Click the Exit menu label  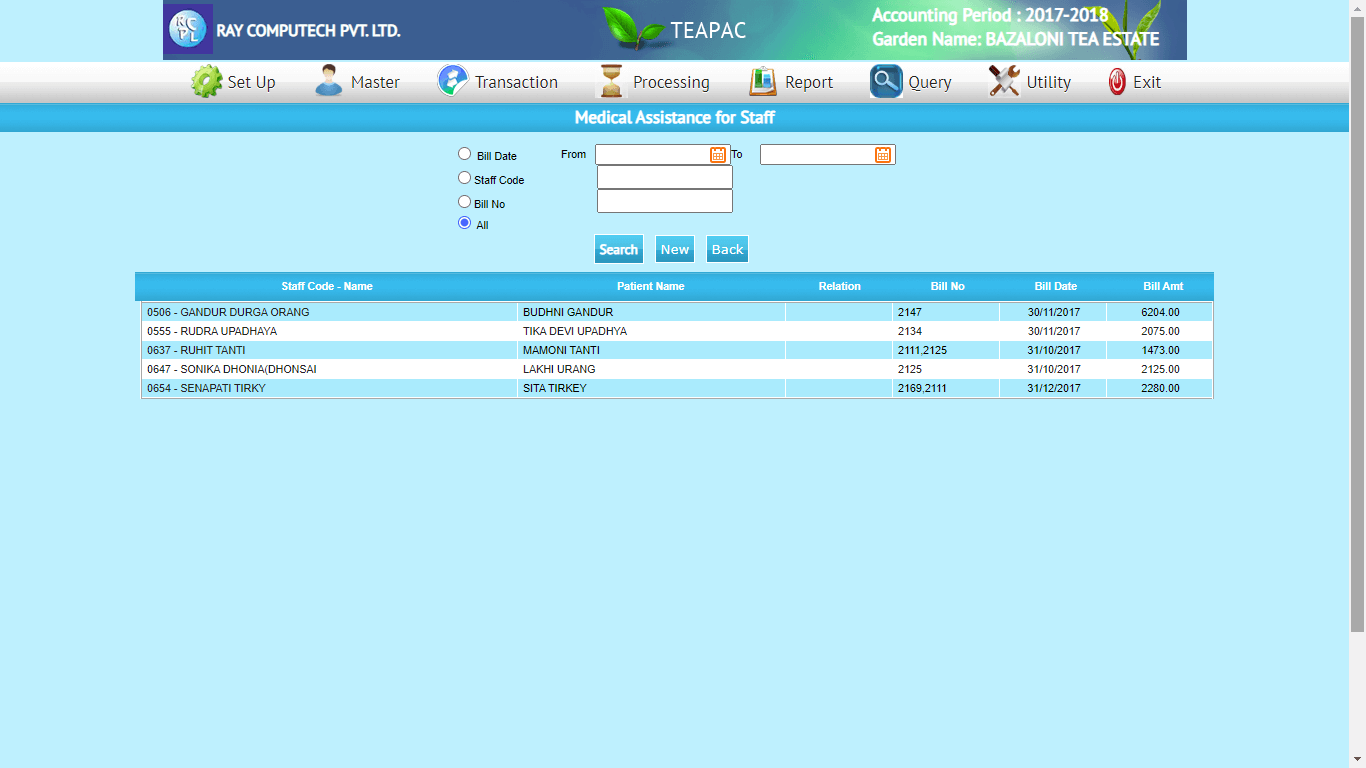pos(1147,82)
